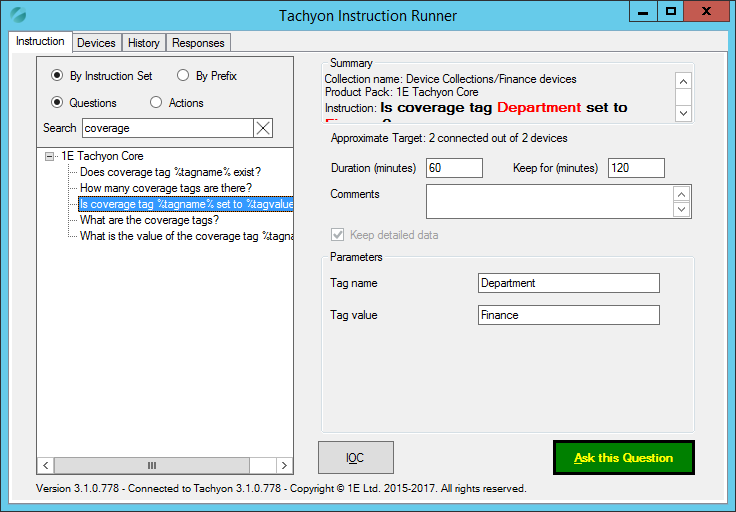Viewport: 736px width, 512px height.
Task: Open the Responses tab
Action: (x=198, y=43)
